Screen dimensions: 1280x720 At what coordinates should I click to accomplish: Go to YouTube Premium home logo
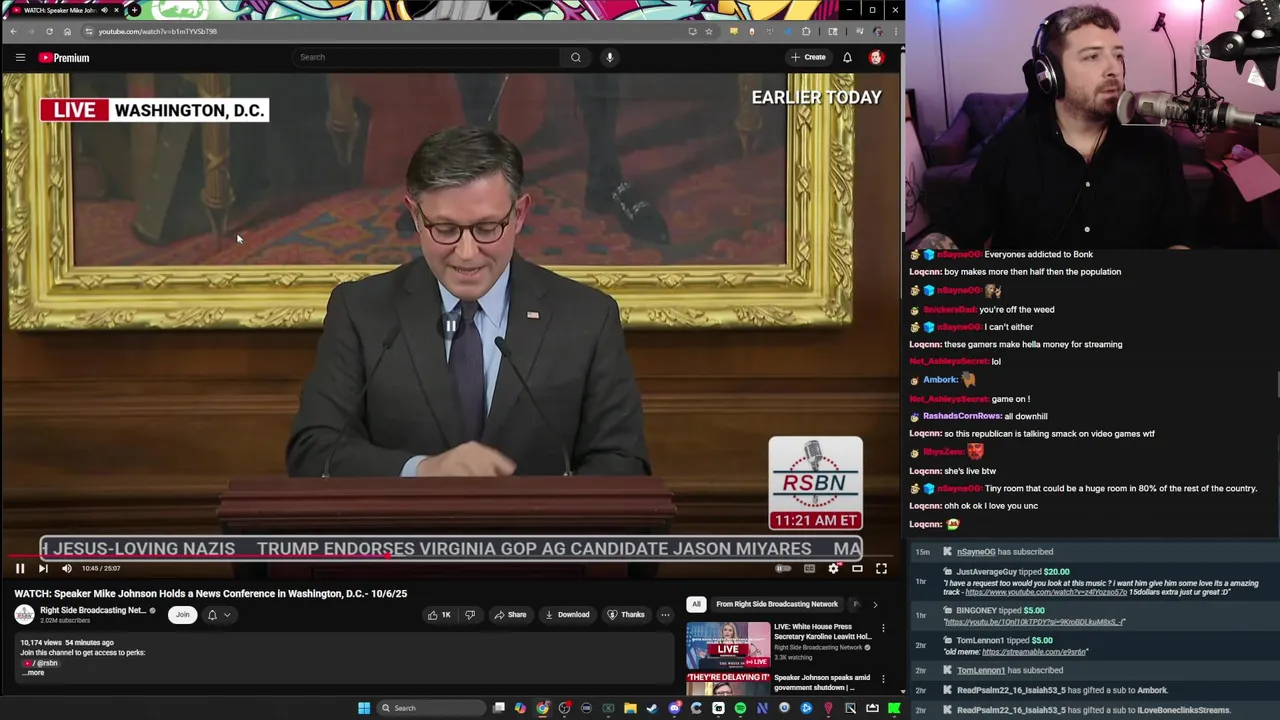coord(64,58)
